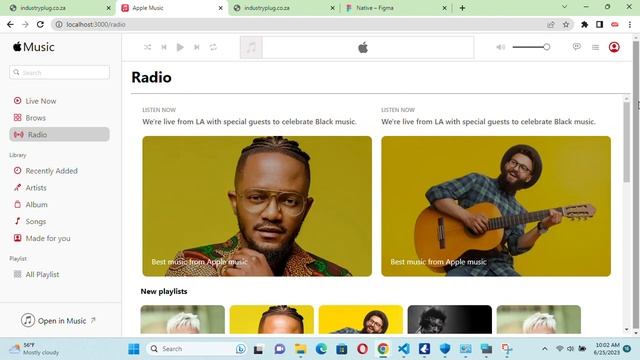640x360 pixels.
Task: Open File Explorer from taskbar
Action: tap(300, 349)
